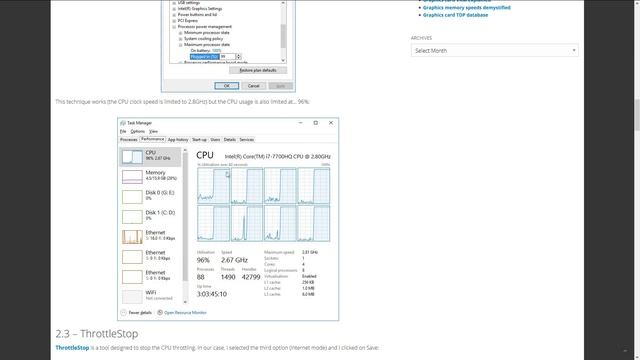Click the 42799 handles value

click(251, 277)
